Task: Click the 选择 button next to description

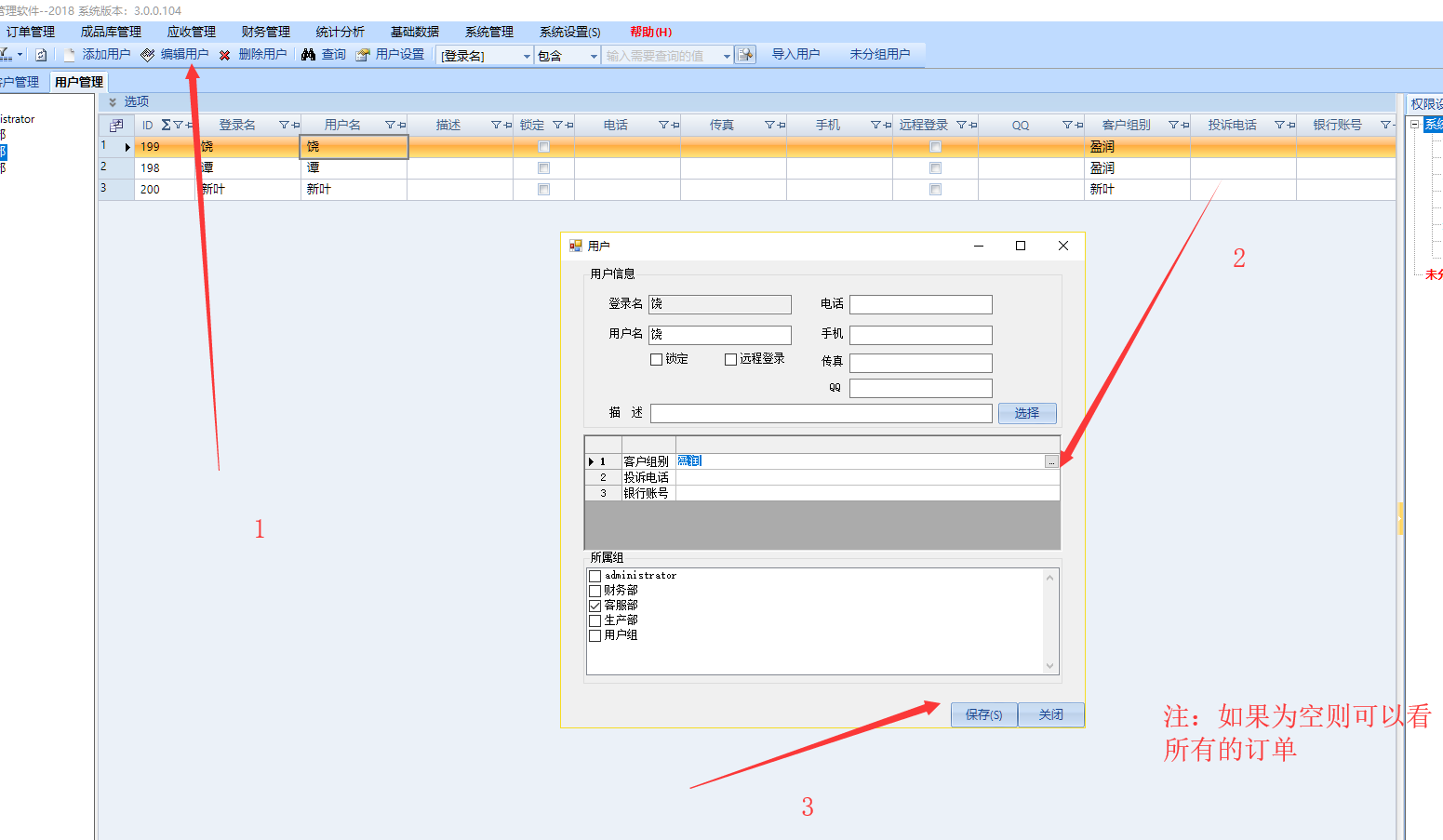Action: pyautogui.click(x=1026, y=413)
